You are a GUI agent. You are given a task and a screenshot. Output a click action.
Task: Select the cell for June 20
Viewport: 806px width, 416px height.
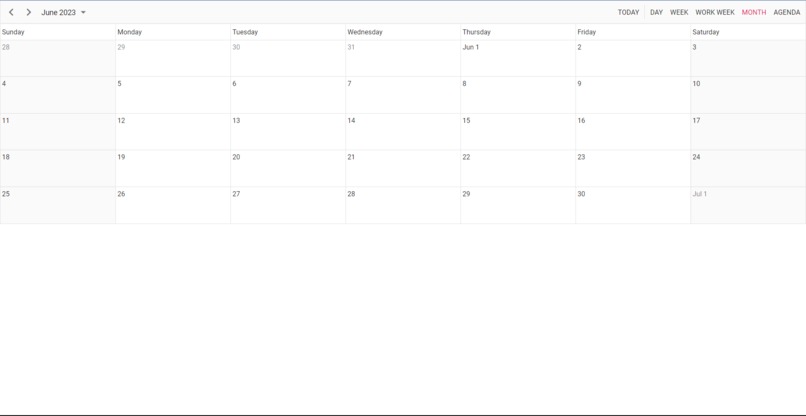pos(288,169)
